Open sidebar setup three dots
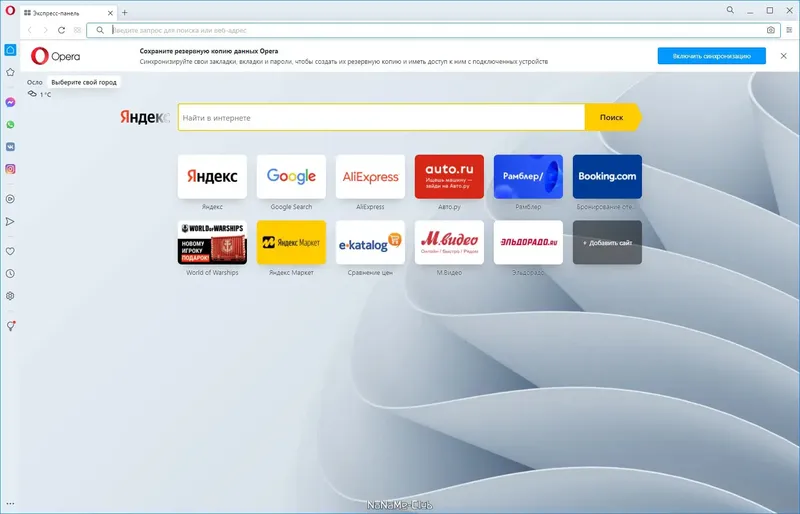The width and height of the screenshot is (800, 514). coord(10,504)
